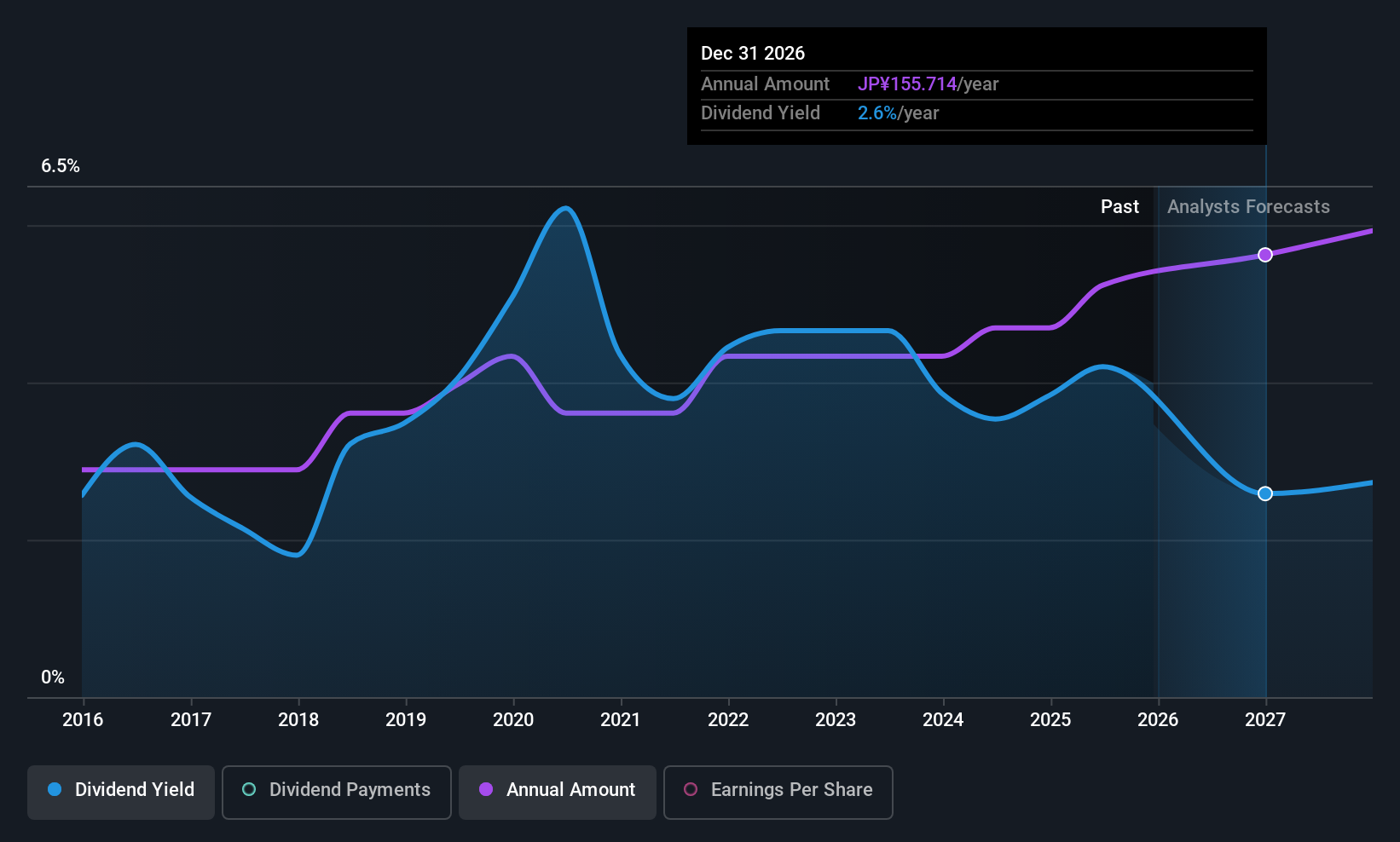Click the JP¥155.714 annual amount value
Screen dimensions: 1400x842
tap(907, 84)
